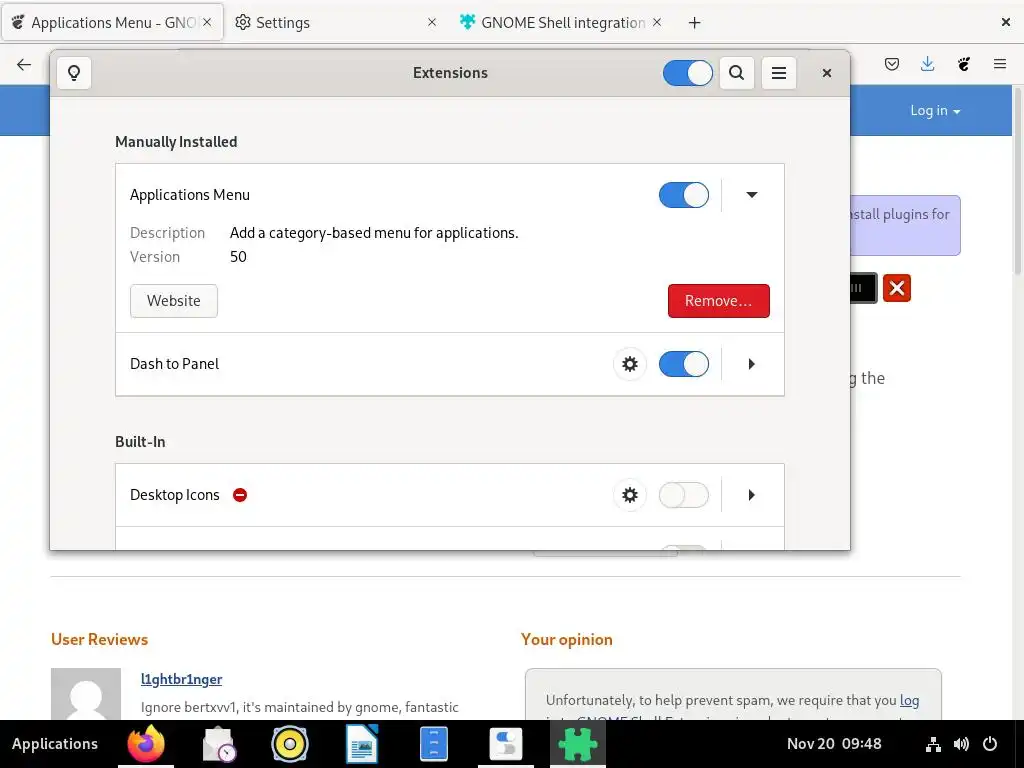Close the browser window X
The image size is (1024, 768).
click(1006, 22)
